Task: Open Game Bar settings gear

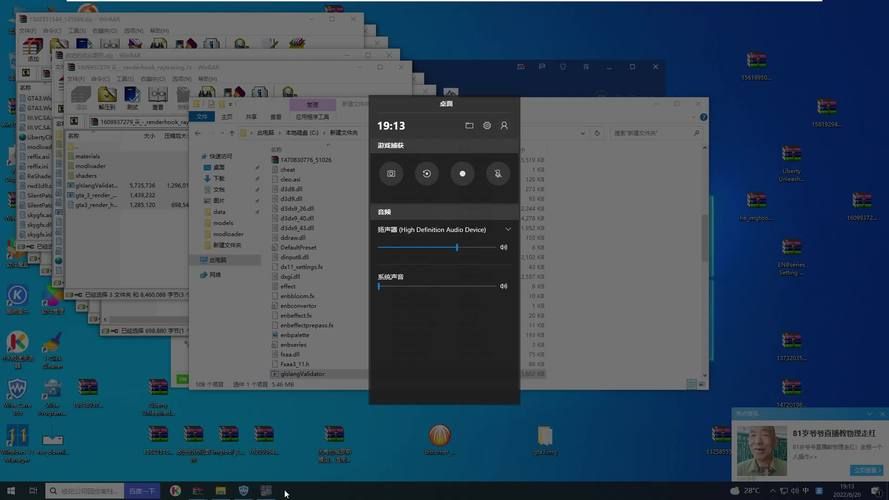Action: pyautogui.click(x=487, y=126)
